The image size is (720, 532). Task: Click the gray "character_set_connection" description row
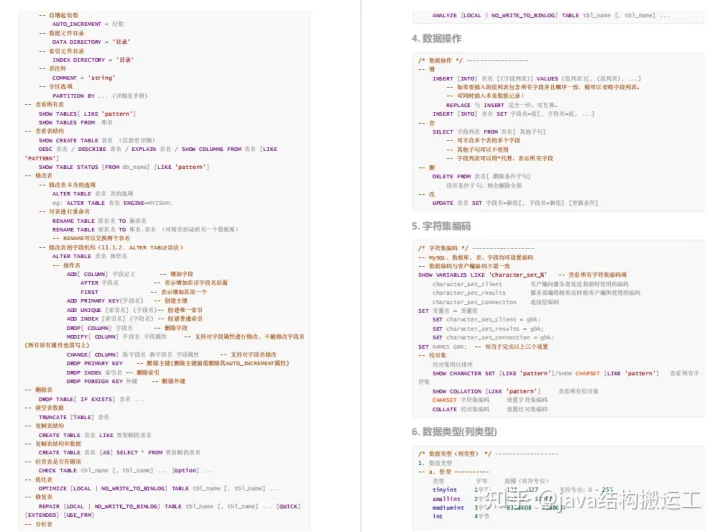[x=496, y=302]
